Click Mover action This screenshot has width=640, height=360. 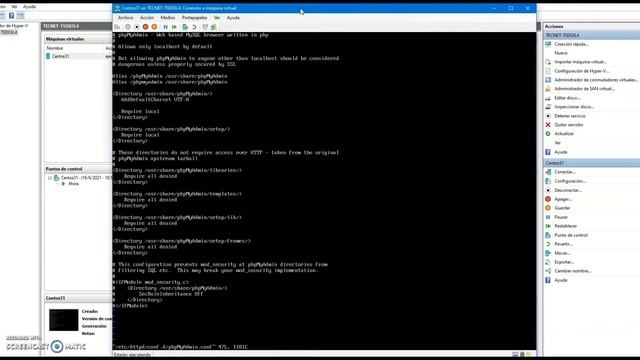(562, 253)
